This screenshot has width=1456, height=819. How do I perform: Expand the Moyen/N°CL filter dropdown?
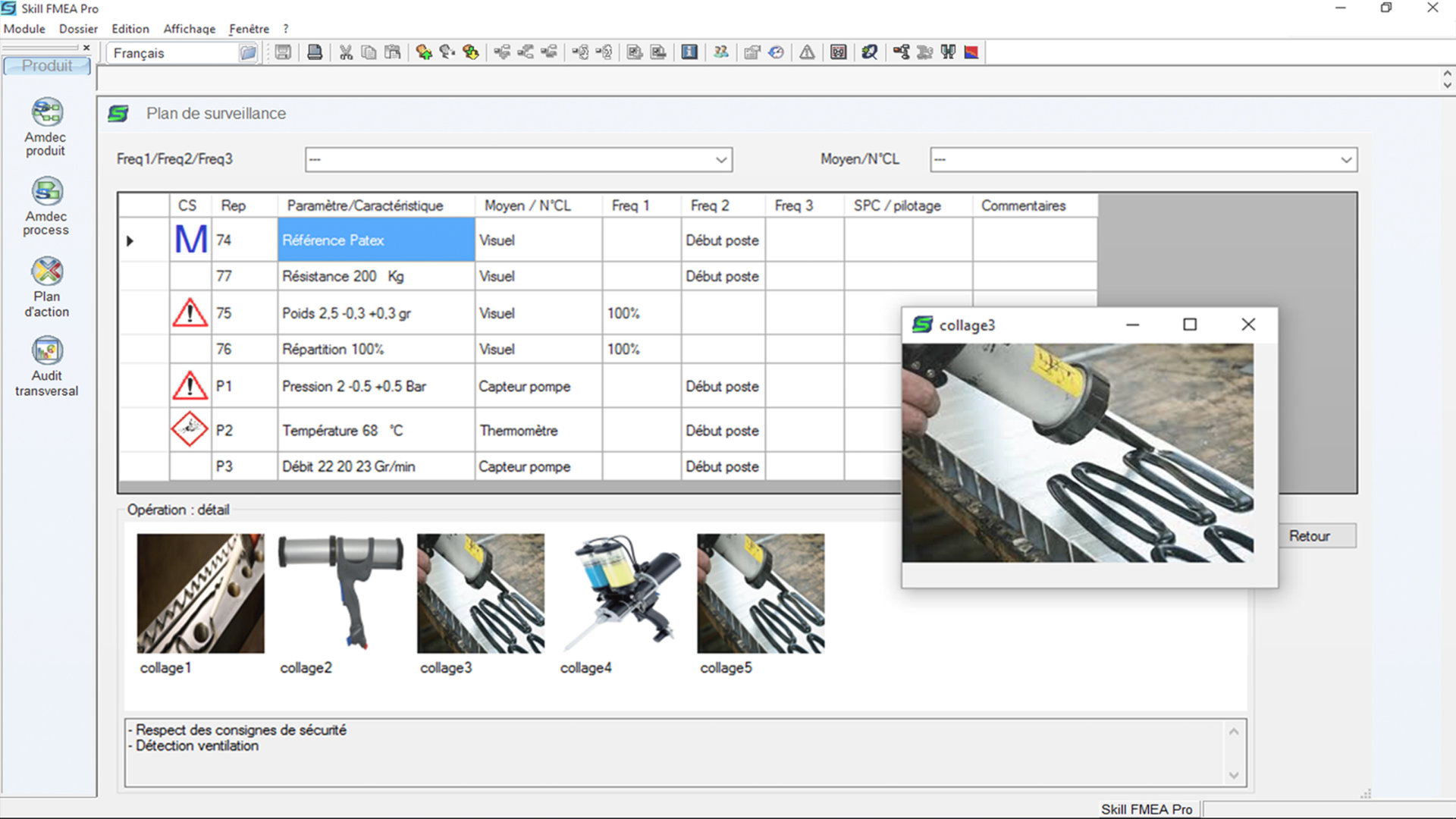click(1346, 160)
